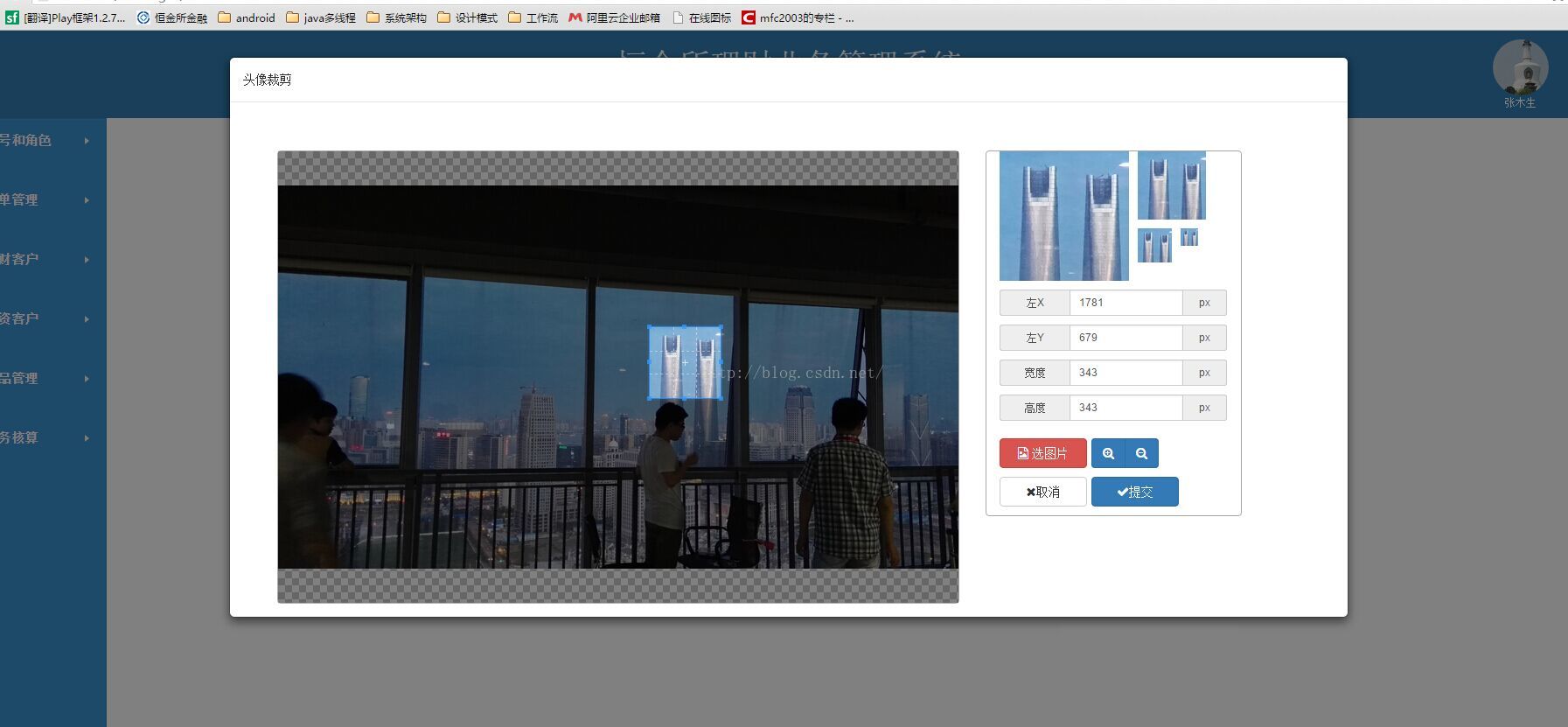Open the user avatar 张木生
The height and width of the screenshot is (727, 1568).
[x=1520, y=67]
